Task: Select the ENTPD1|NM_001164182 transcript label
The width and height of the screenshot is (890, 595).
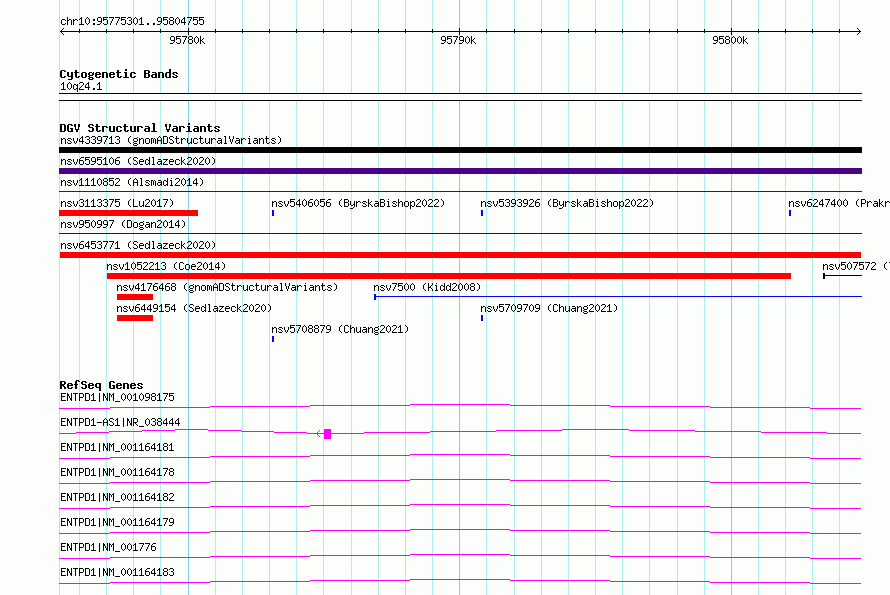Action: [117, 497]
